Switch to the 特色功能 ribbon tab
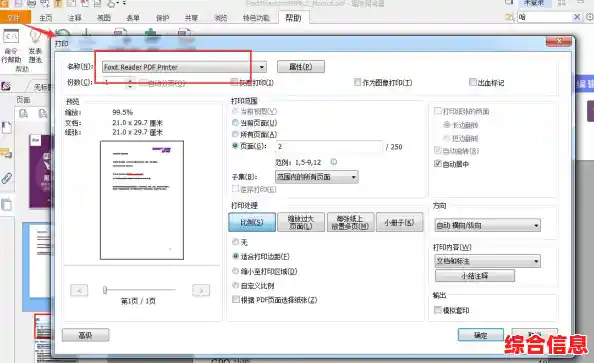The image size is (594, 363). tap(256, 18)
